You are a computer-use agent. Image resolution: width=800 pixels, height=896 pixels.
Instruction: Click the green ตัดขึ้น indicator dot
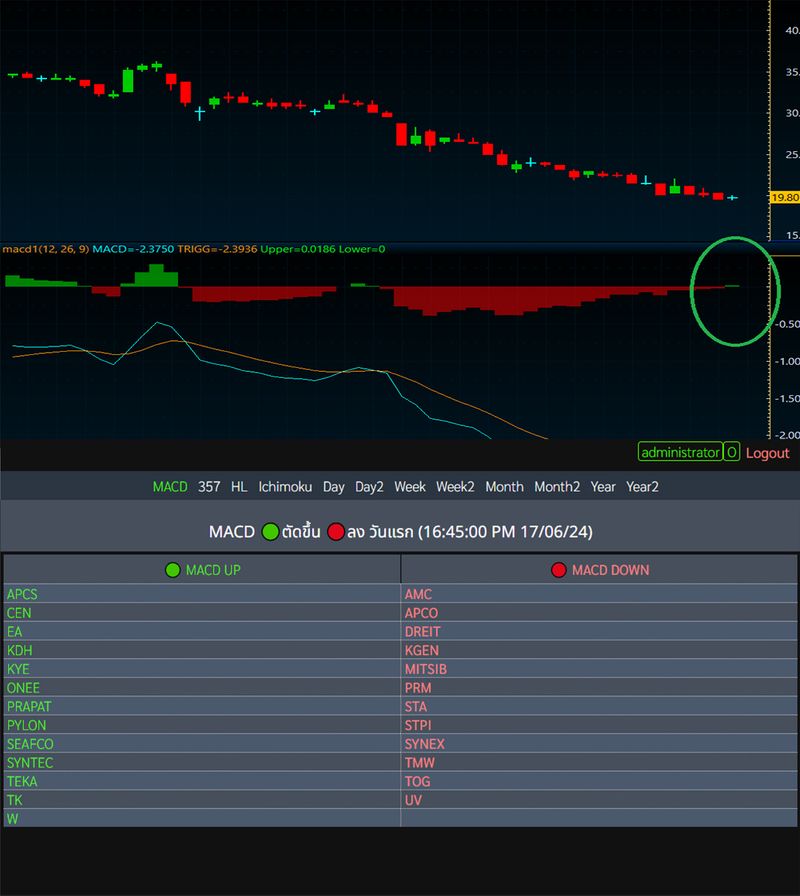pos(270,532)
